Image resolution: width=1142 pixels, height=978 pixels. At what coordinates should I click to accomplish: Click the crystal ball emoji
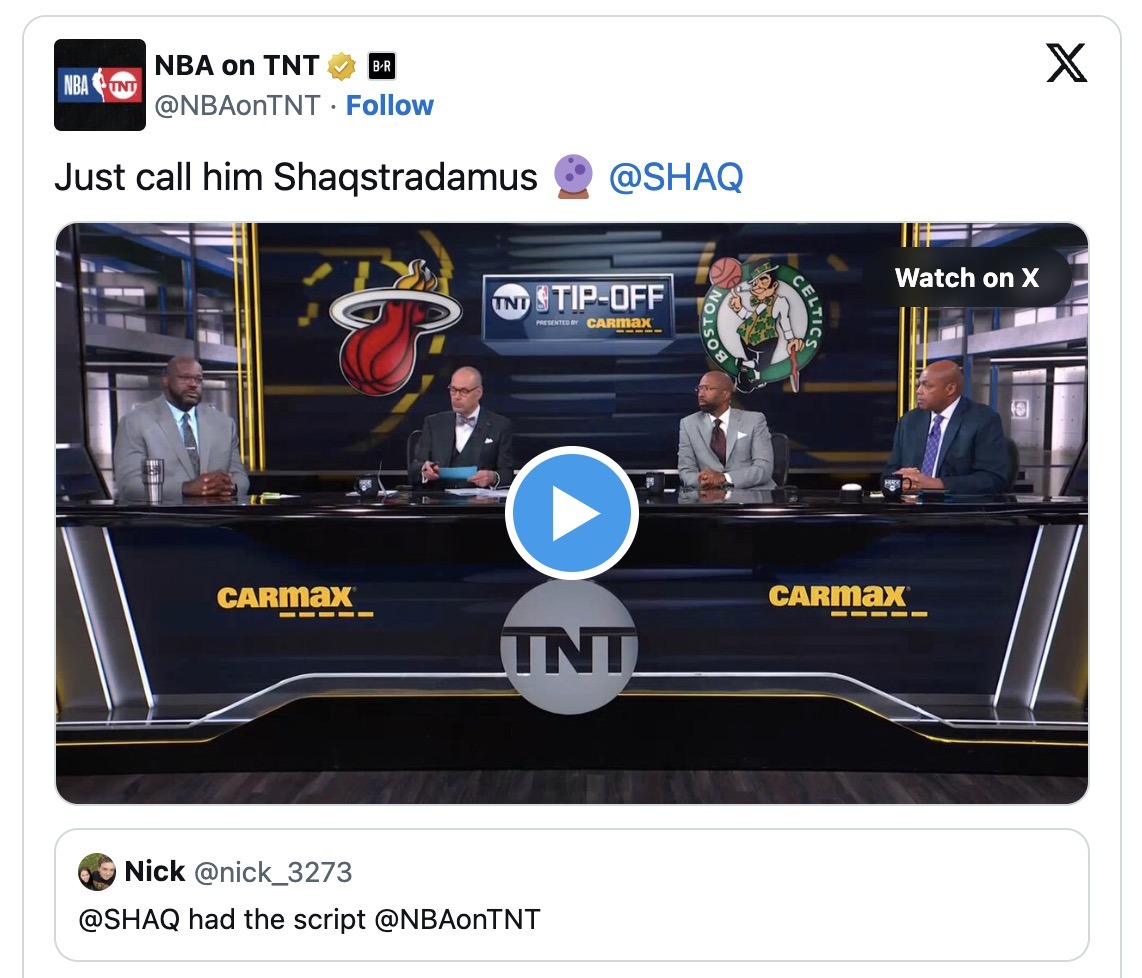(573, 177)
